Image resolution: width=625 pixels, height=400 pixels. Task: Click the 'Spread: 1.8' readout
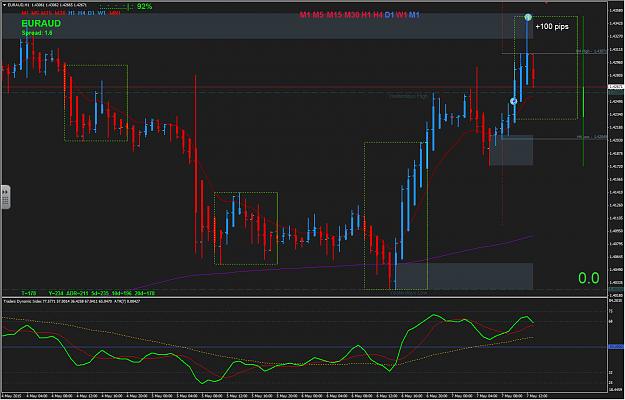coord(37,33)
